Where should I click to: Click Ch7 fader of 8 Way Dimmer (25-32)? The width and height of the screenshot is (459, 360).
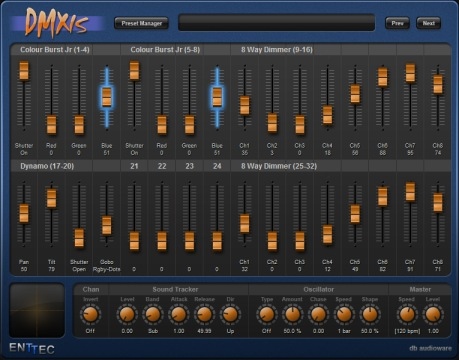click(x=410, y=192)
